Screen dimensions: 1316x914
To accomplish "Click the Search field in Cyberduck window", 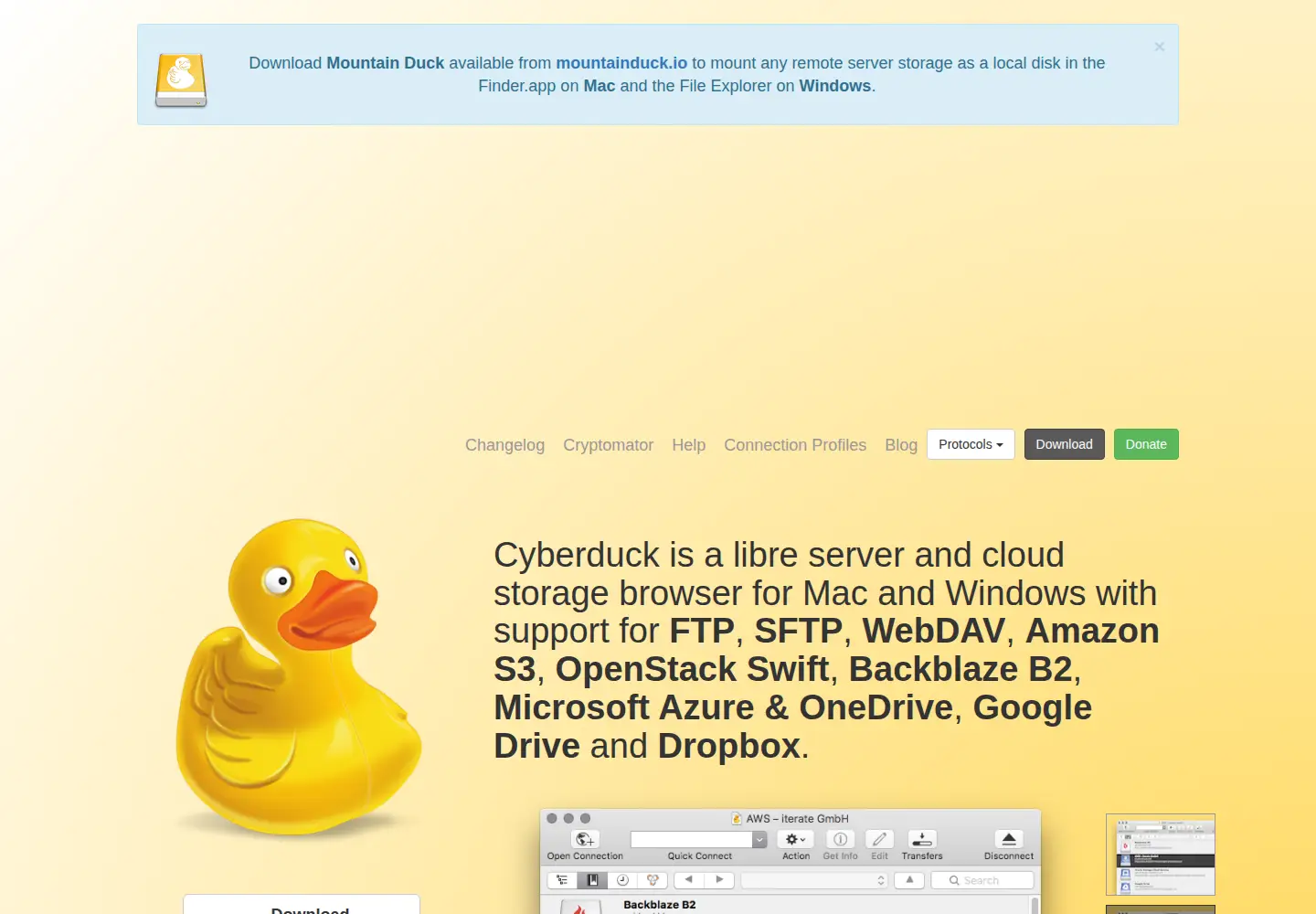I will tap(982, 880).
